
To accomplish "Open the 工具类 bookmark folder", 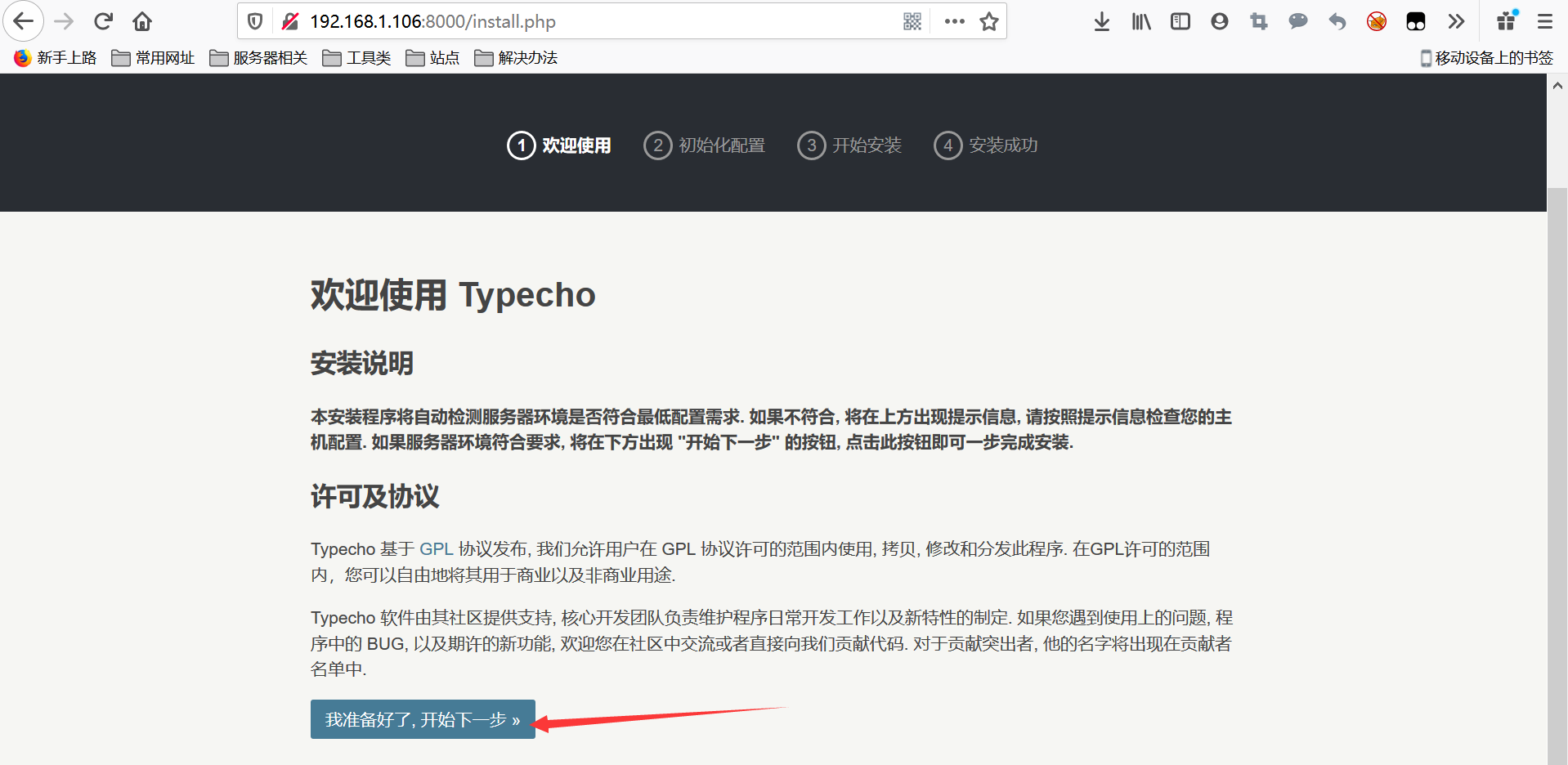I will tap(356, 58).
